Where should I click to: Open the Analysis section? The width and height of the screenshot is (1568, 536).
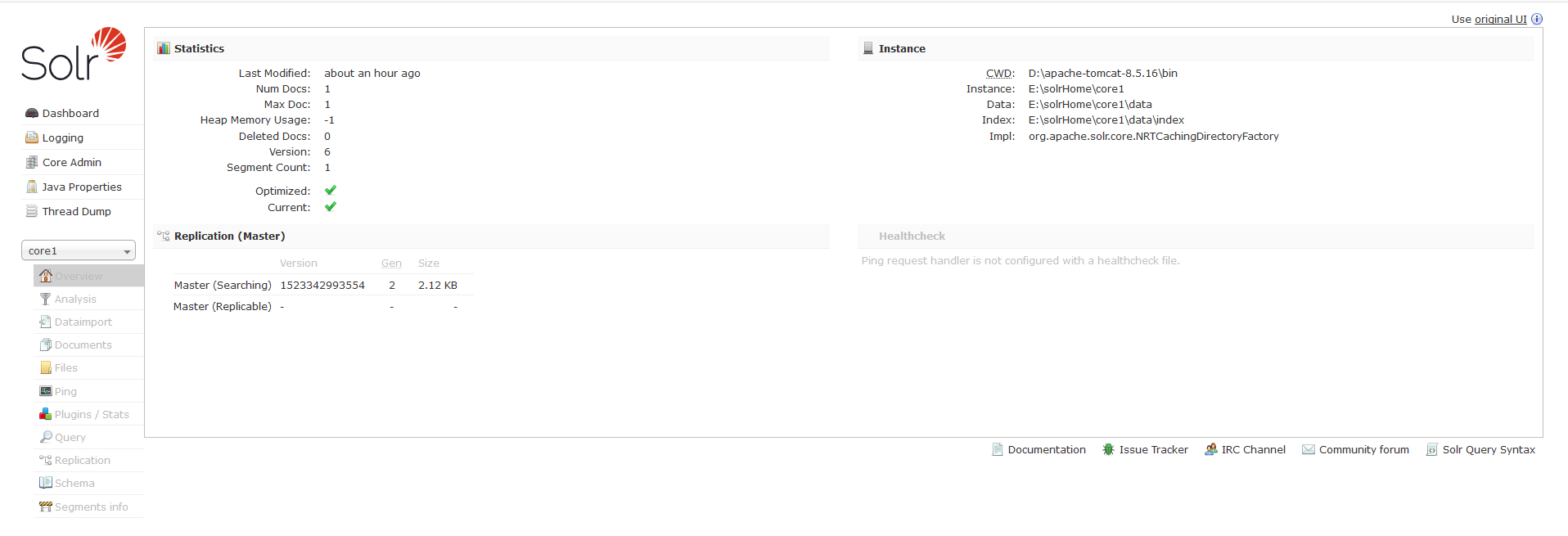coord(75,299)
